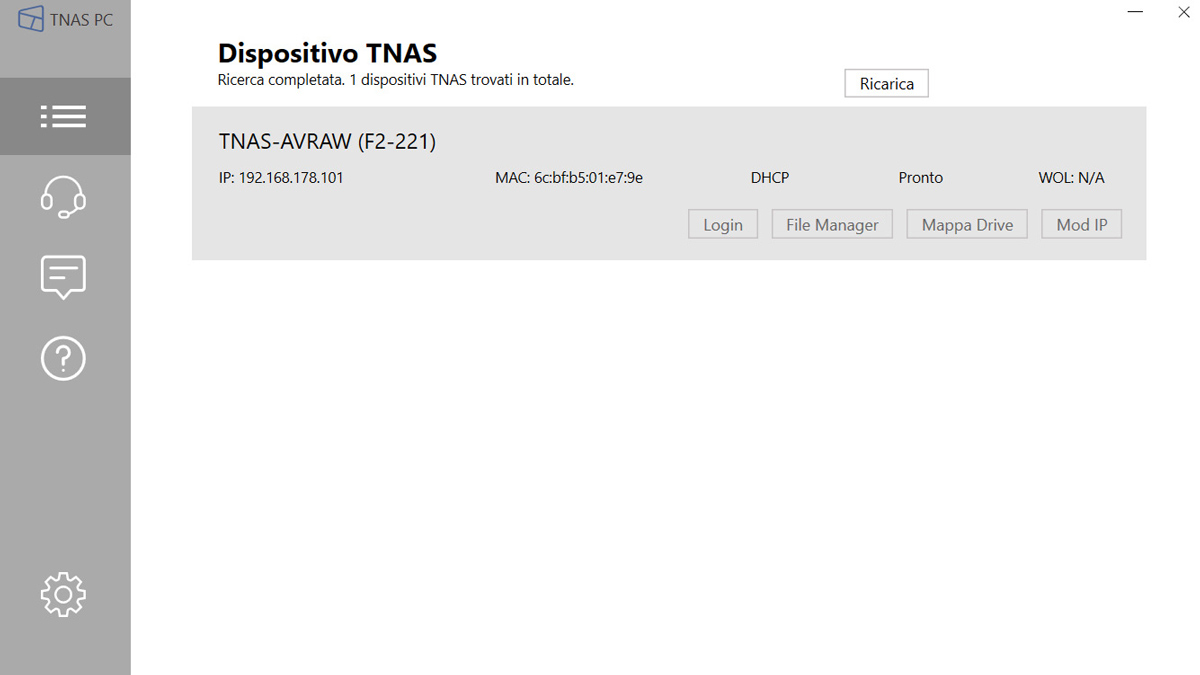The height and width of the screenshot is (675, 1200).
Task: Open File Manager for the TNAS device
Action: click(x=832, y=225)
